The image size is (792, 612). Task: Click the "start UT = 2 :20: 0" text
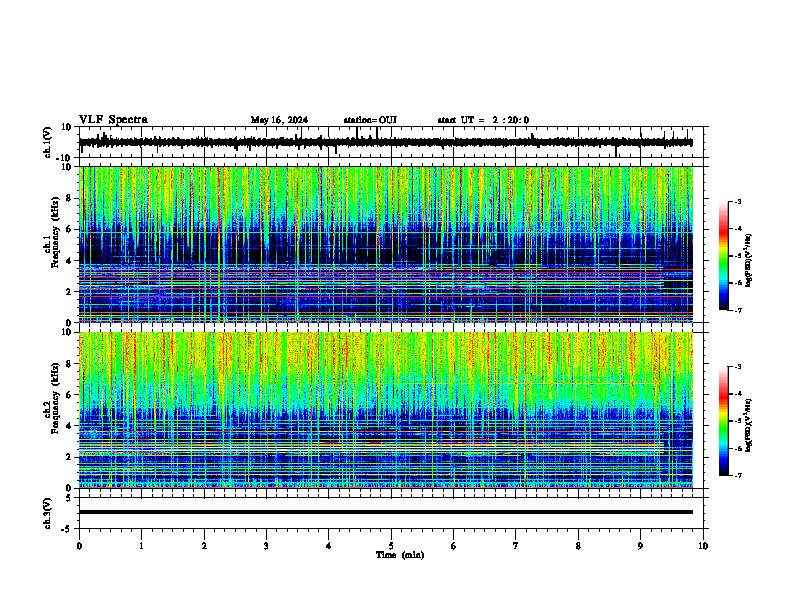point(483,120)
